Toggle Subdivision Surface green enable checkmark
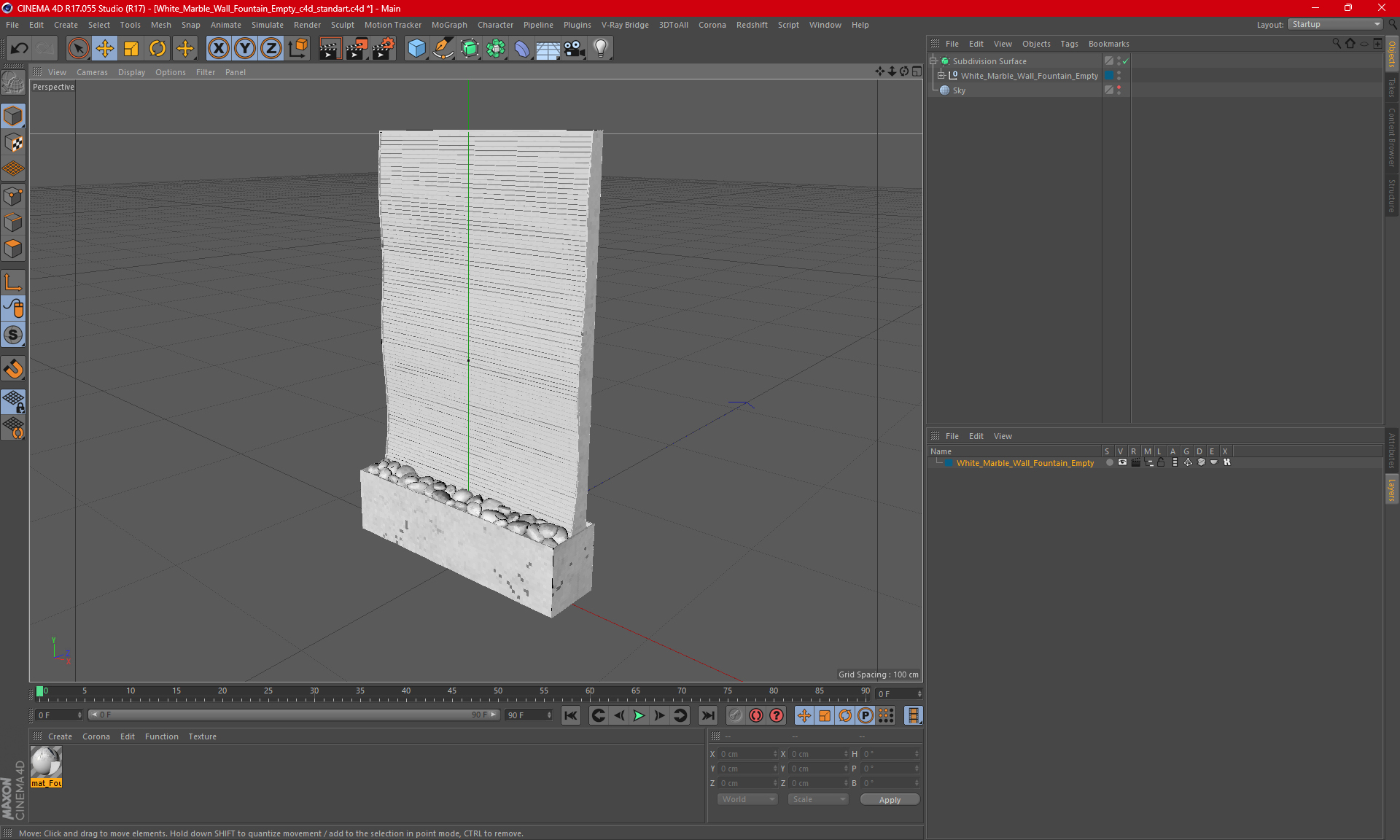 [x=1126, y=61]
